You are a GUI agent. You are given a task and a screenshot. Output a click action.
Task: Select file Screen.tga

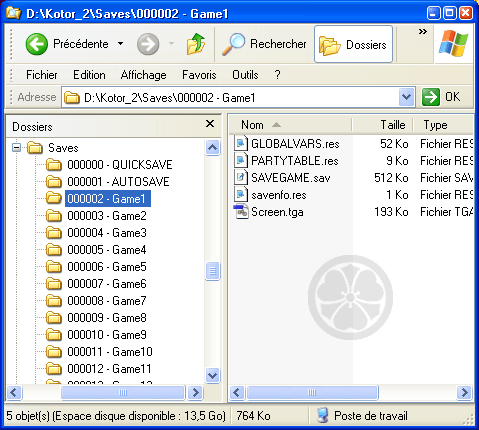point(277,212)
